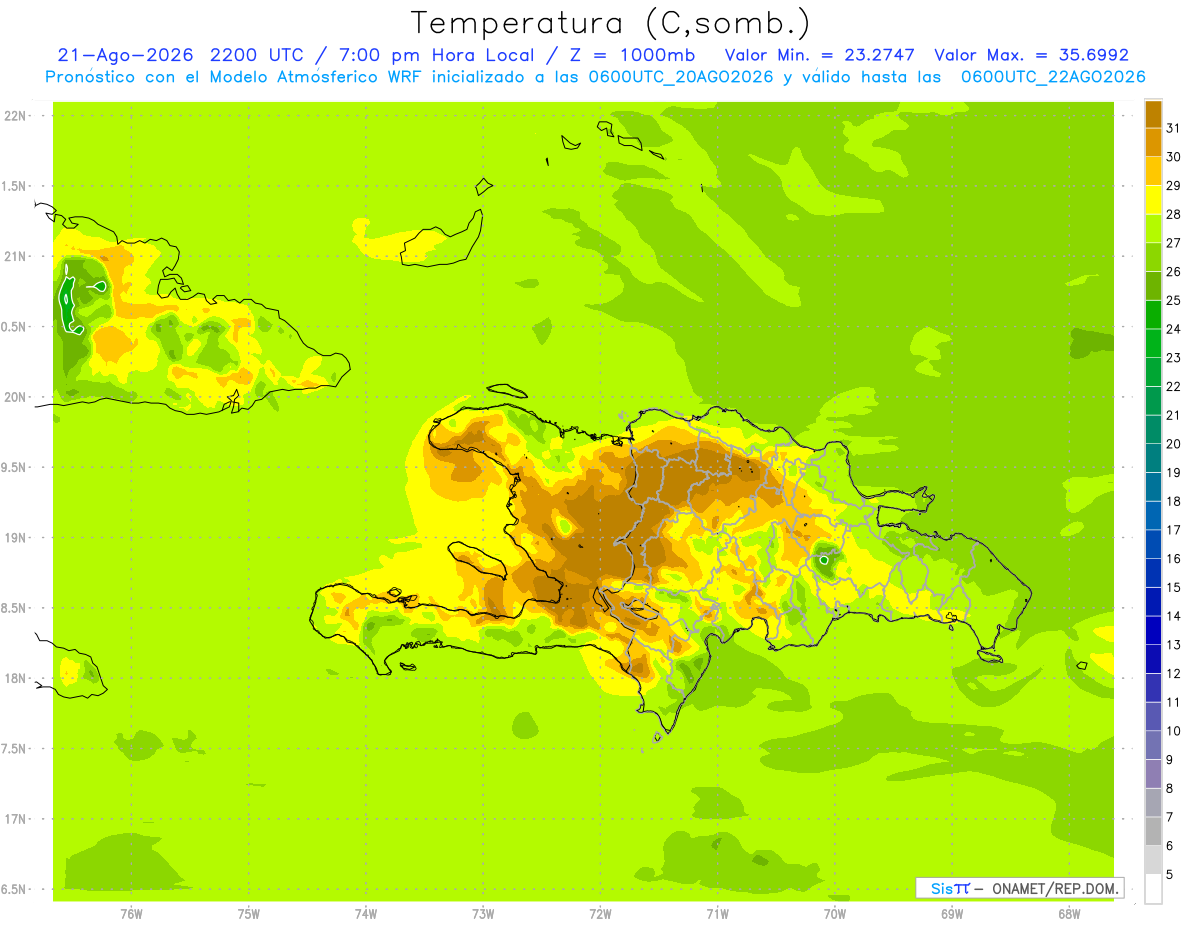Image resolution: width=1200 pixels, height=927 pixels.
Task: Click legend value 6
Action: coord(1170,846)
